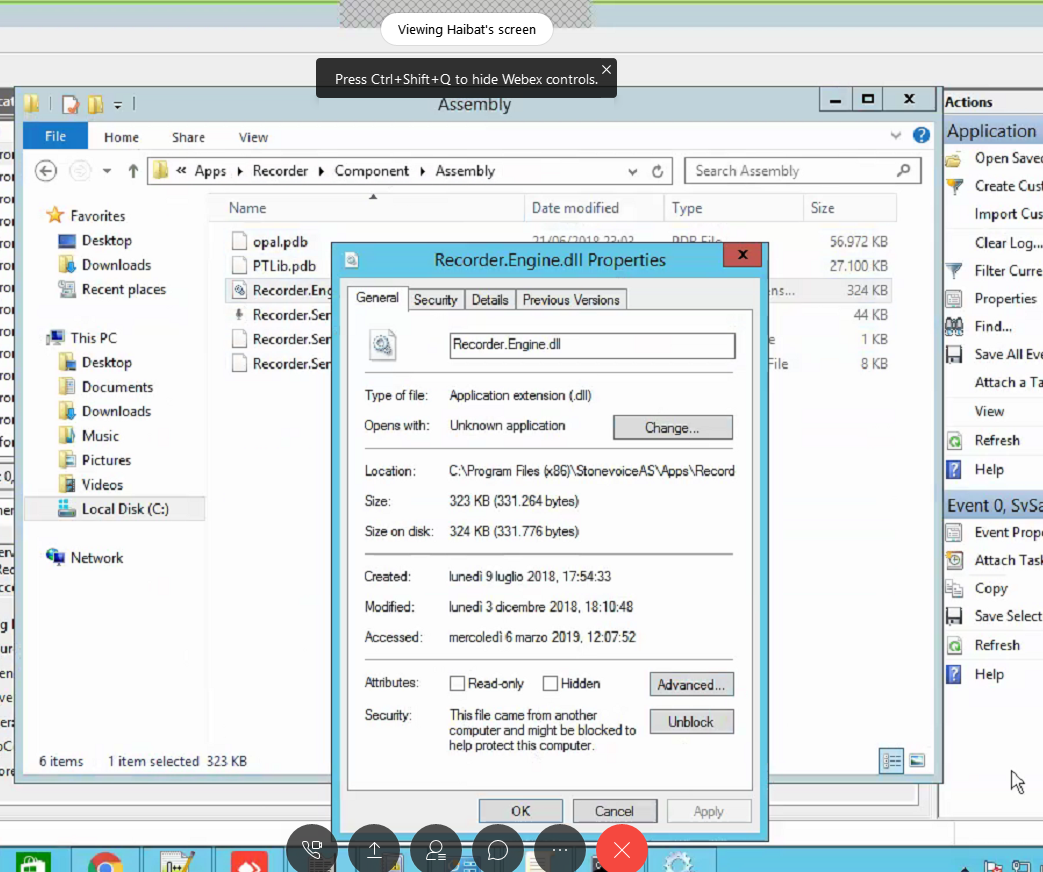Image resolution: width=1043 pixels, height=872 pixels.
Task: Click the red end session button
Action: coord(622,850)
